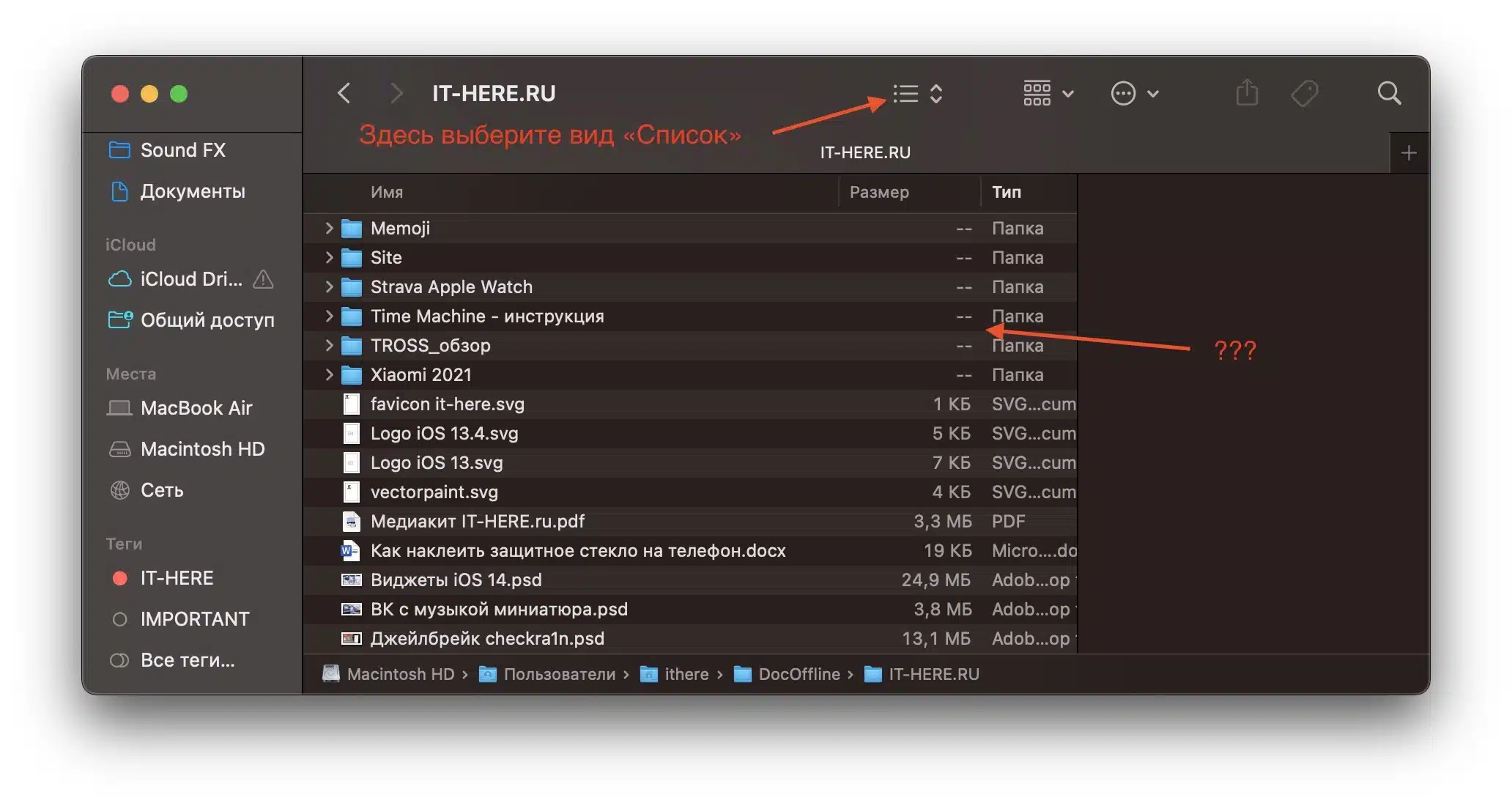Open Сеть from the sidebar
Screen dimensions: 1512x803
click(163, 490)
